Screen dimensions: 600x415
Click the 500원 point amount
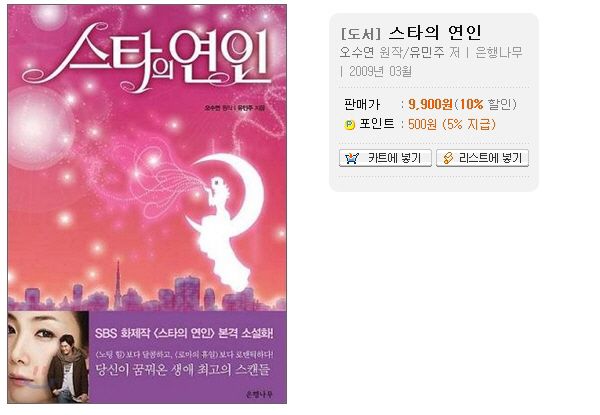point(422,124)
